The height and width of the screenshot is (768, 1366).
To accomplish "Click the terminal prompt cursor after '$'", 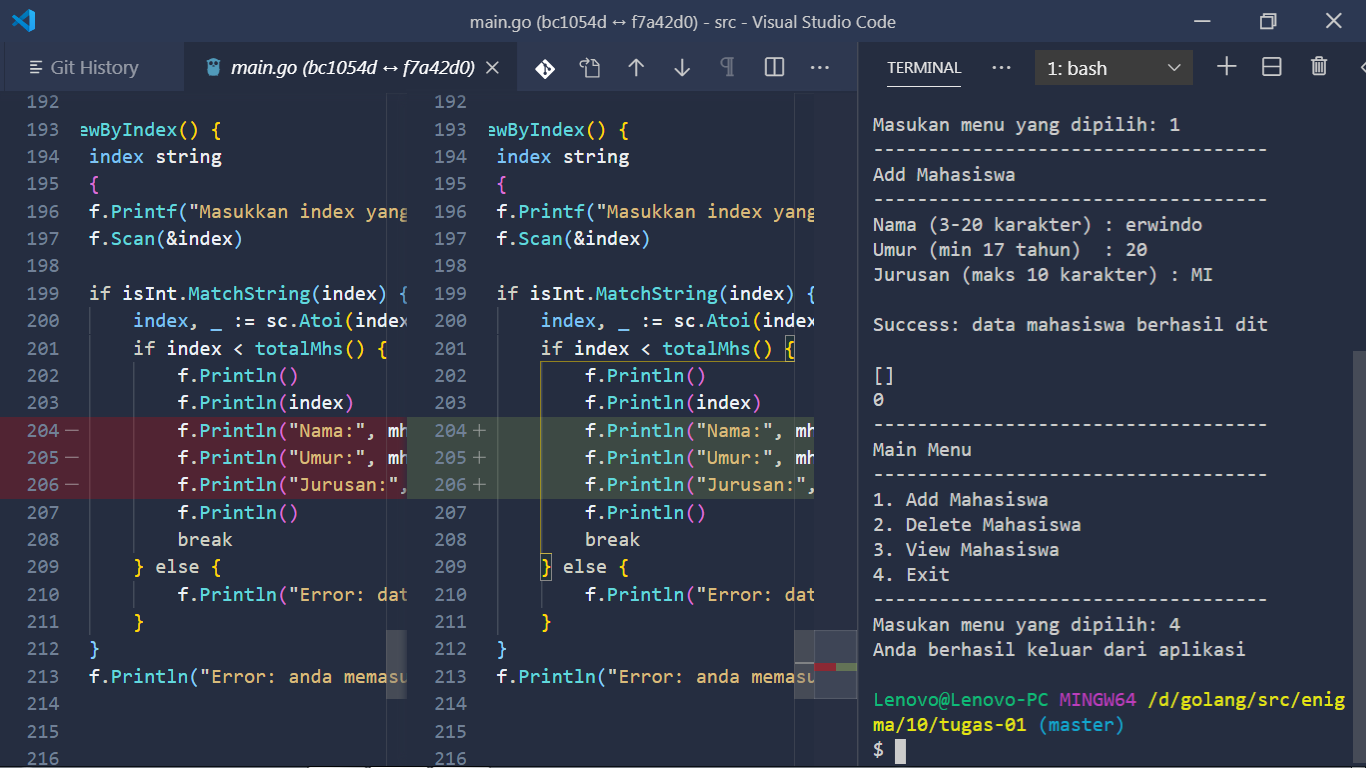I will tap(900, 751).
